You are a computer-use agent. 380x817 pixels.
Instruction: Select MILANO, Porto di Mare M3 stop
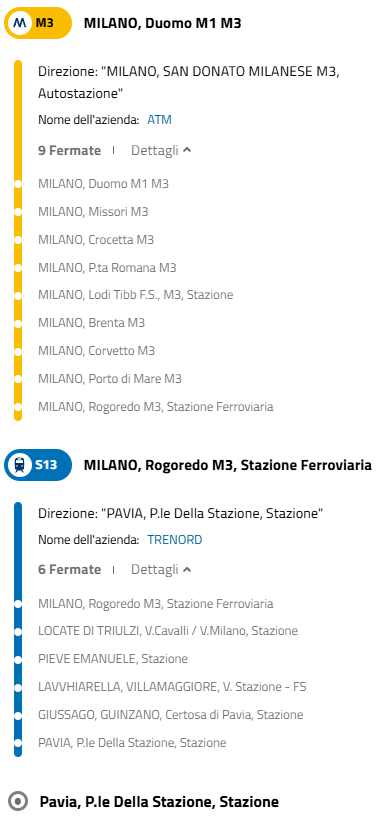click(x=110, y=379)
